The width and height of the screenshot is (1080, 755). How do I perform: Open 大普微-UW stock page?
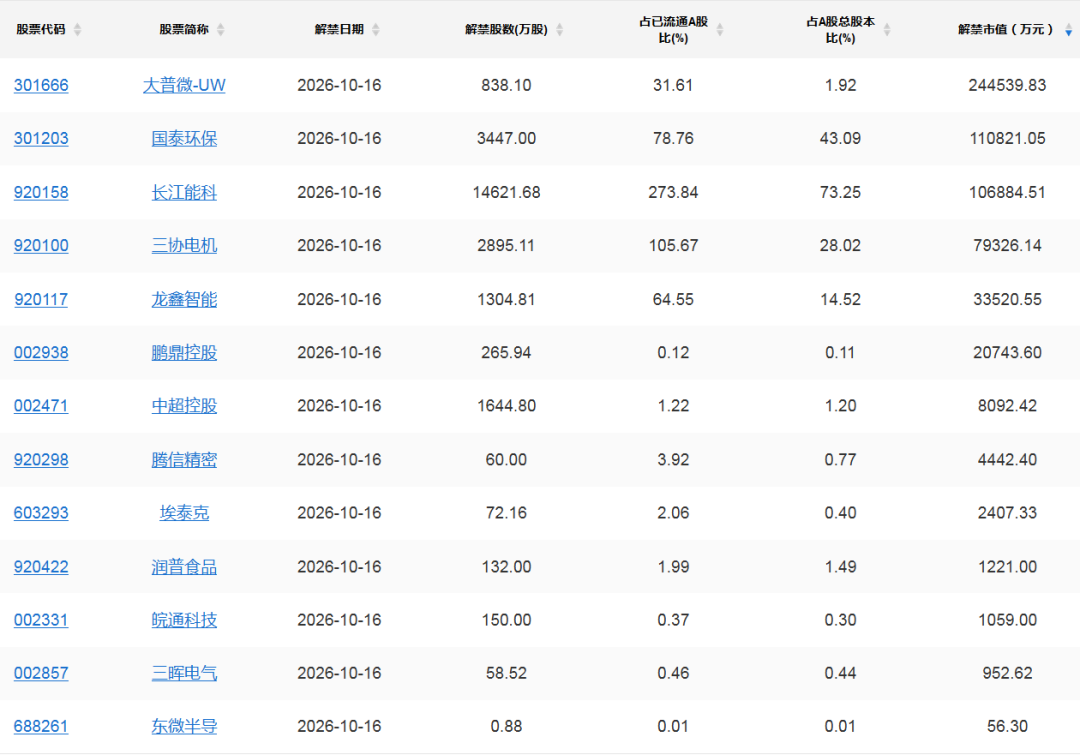click(x=184, y=85)
